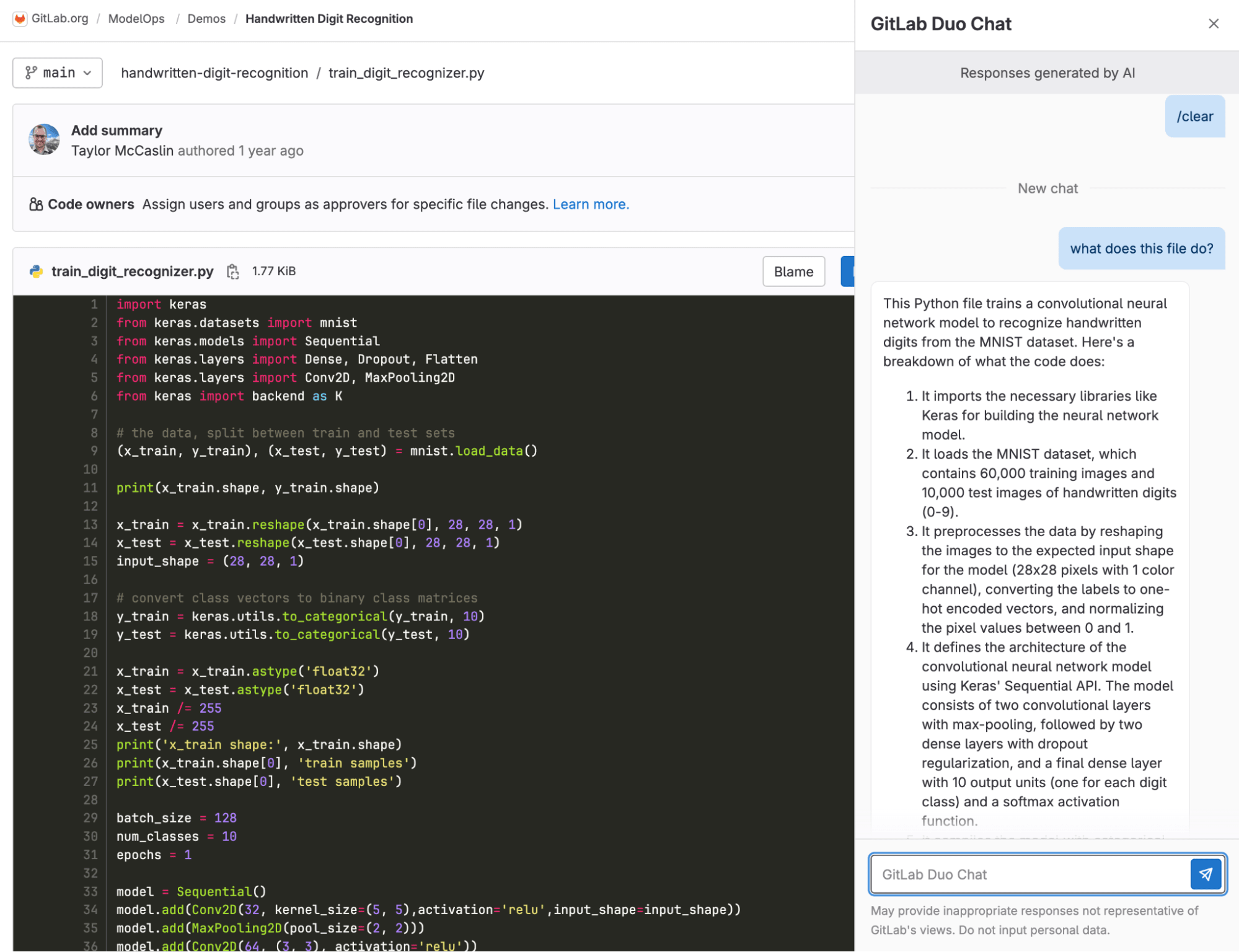Screen dimensions: 1239x952
Task: Click '# convert class vectors' comment line
Action: click(x=297, y=598)
